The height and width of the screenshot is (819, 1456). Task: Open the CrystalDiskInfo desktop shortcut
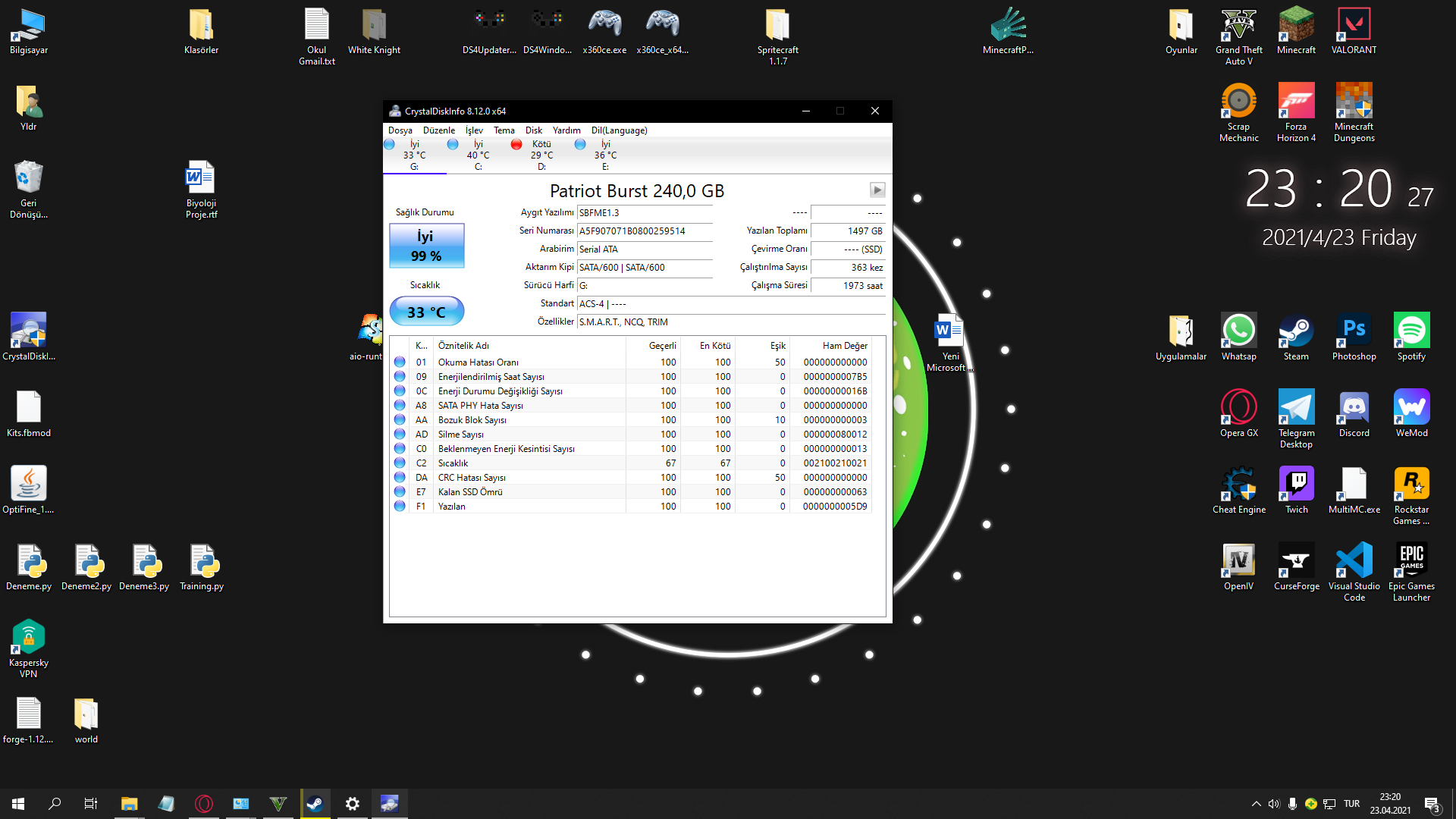[29, 337]
